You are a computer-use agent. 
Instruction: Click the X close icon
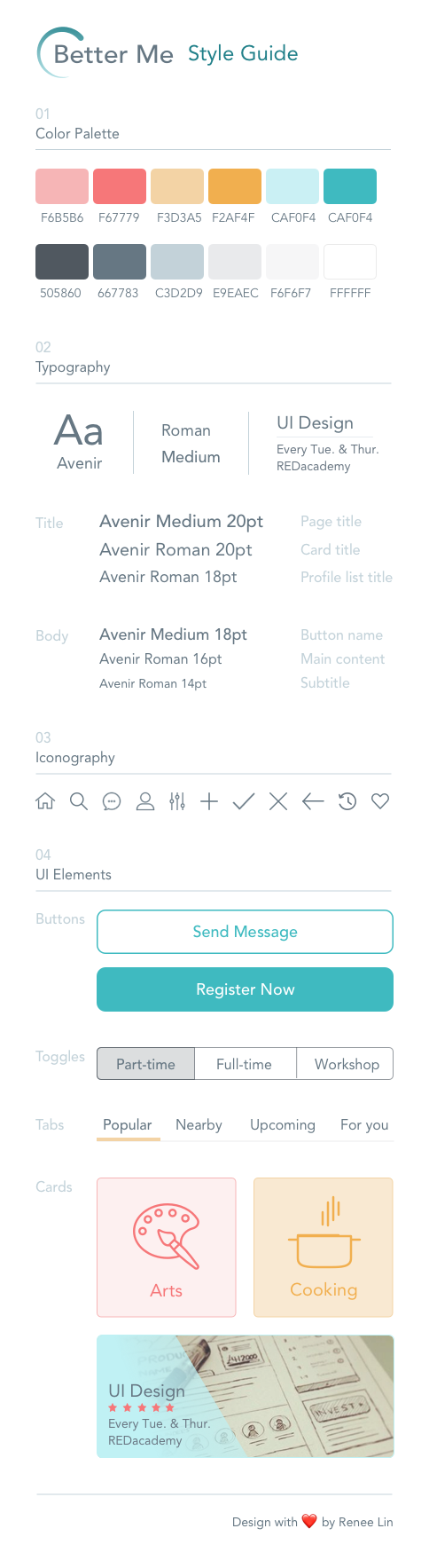click(x=278, y=801)
